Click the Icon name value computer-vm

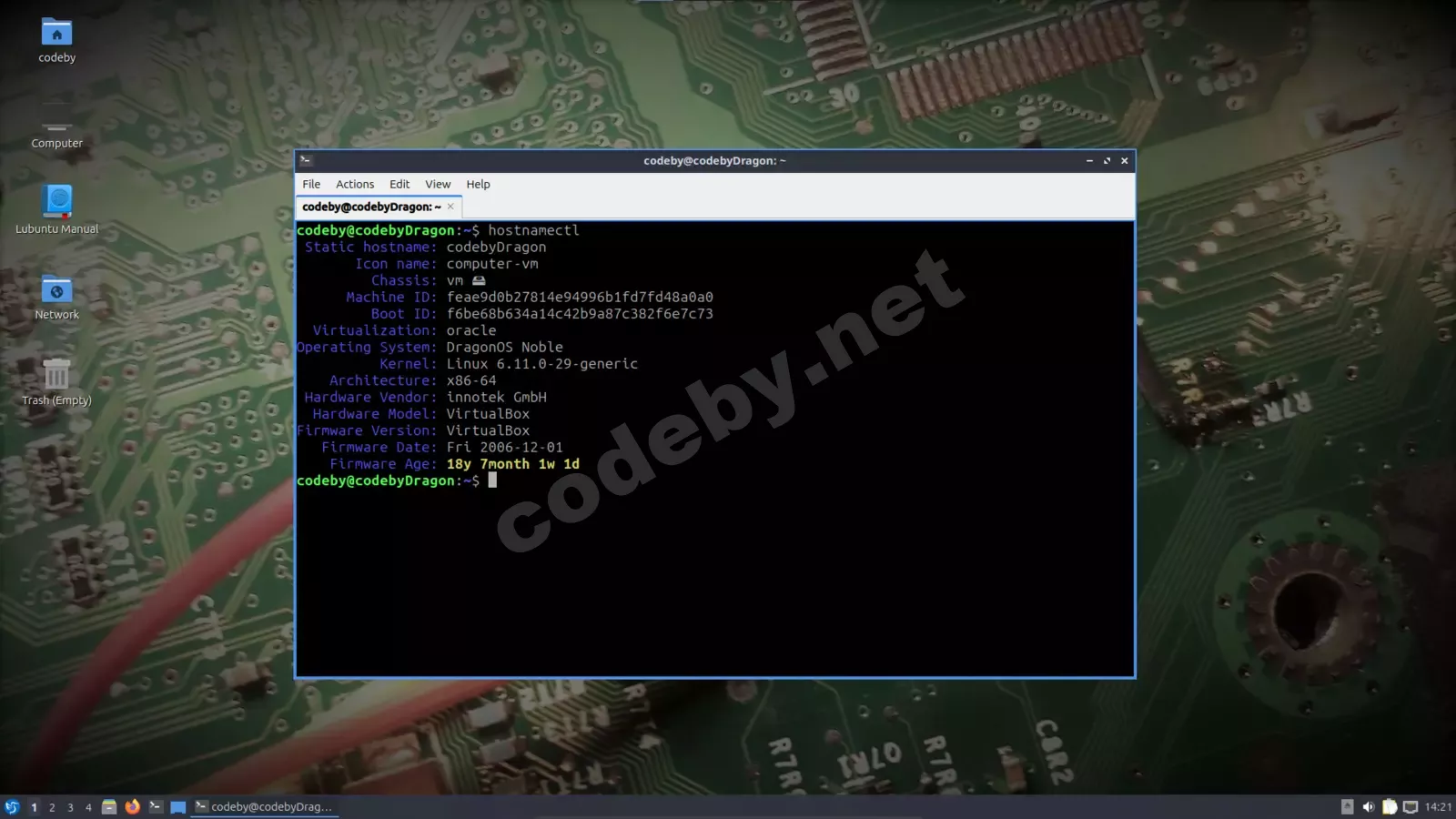pos(492,264)
